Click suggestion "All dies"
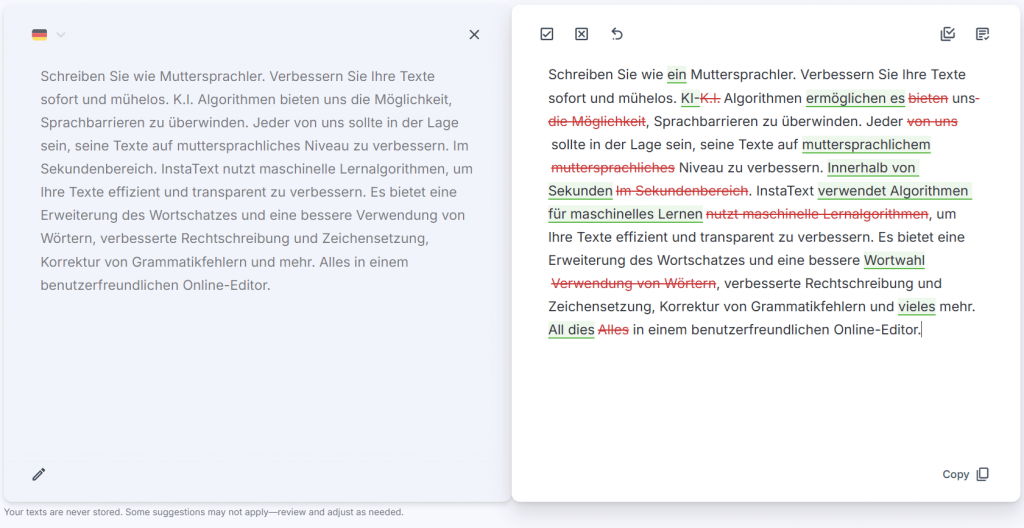 571,330
